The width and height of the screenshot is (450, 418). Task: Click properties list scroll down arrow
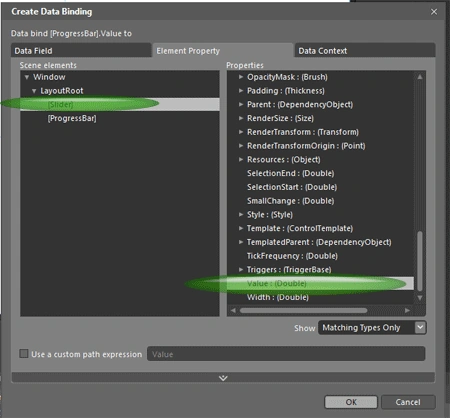coord(420,298)
